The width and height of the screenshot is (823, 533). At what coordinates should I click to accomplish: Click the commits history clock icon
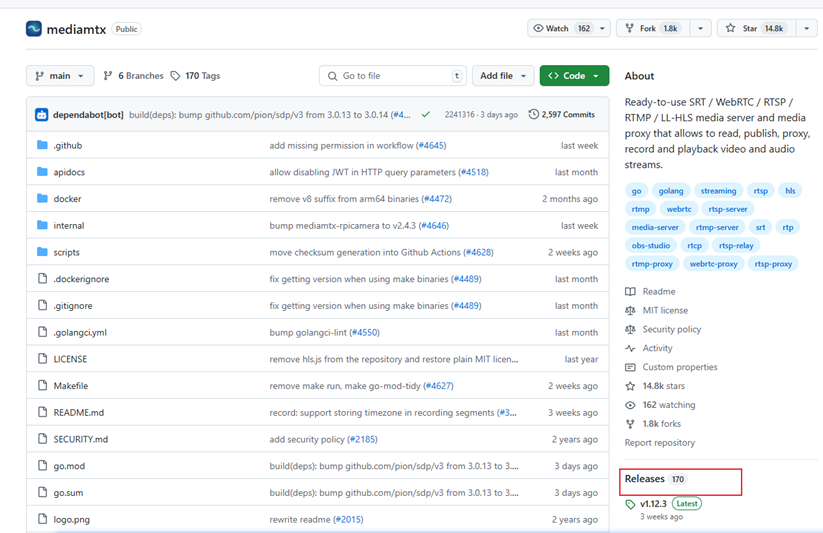click(x=533, y=114)
